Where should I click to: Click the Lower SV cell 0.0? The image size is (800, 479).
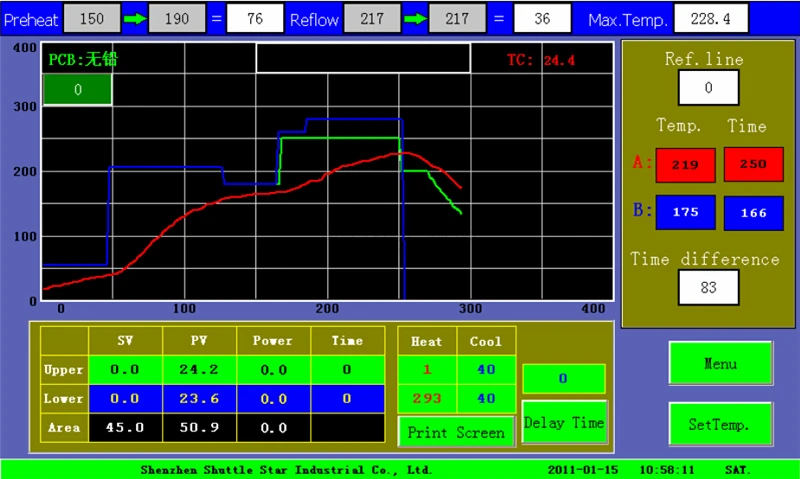click(x=125, y=398)
